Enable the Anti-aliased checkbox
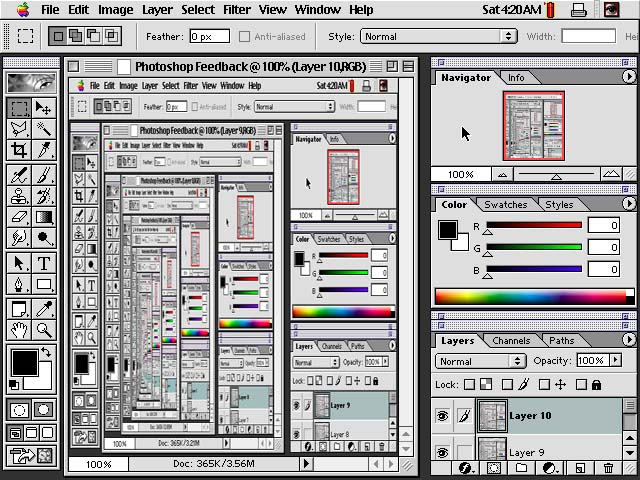Screen dimensions: 640x480 pos(244,37)
